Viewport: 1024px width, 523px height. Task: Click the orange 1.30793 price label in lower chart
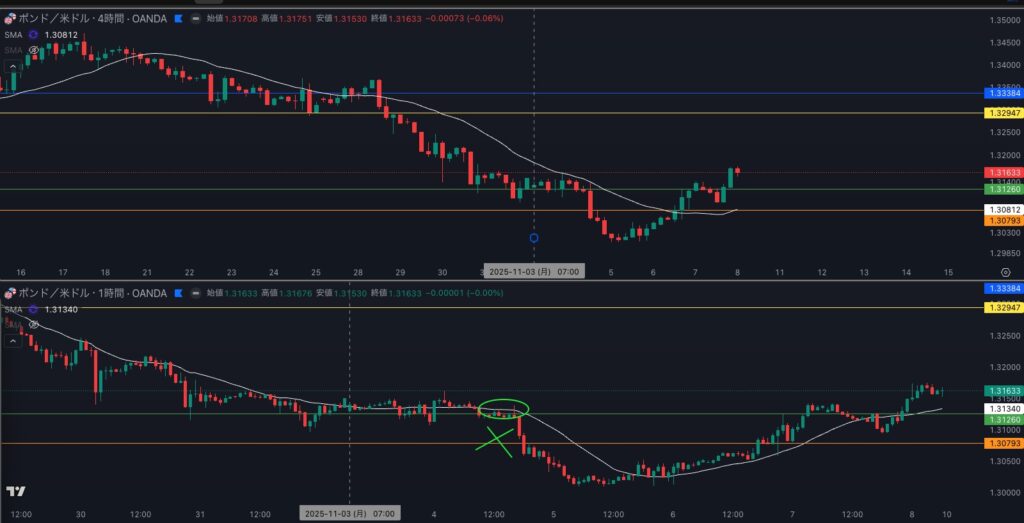tap(1003, 443)
